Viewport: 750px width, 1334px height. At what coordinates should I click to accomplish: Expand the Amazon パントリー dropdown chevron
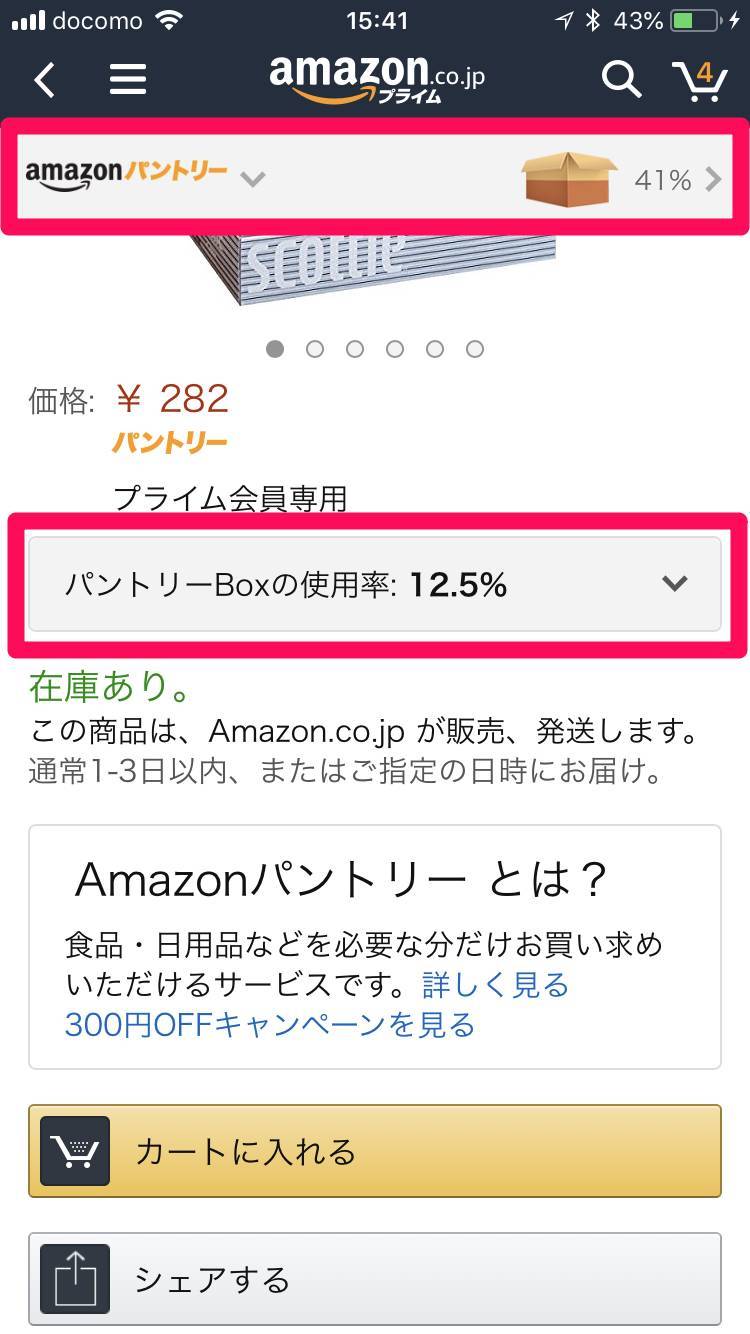253,179
